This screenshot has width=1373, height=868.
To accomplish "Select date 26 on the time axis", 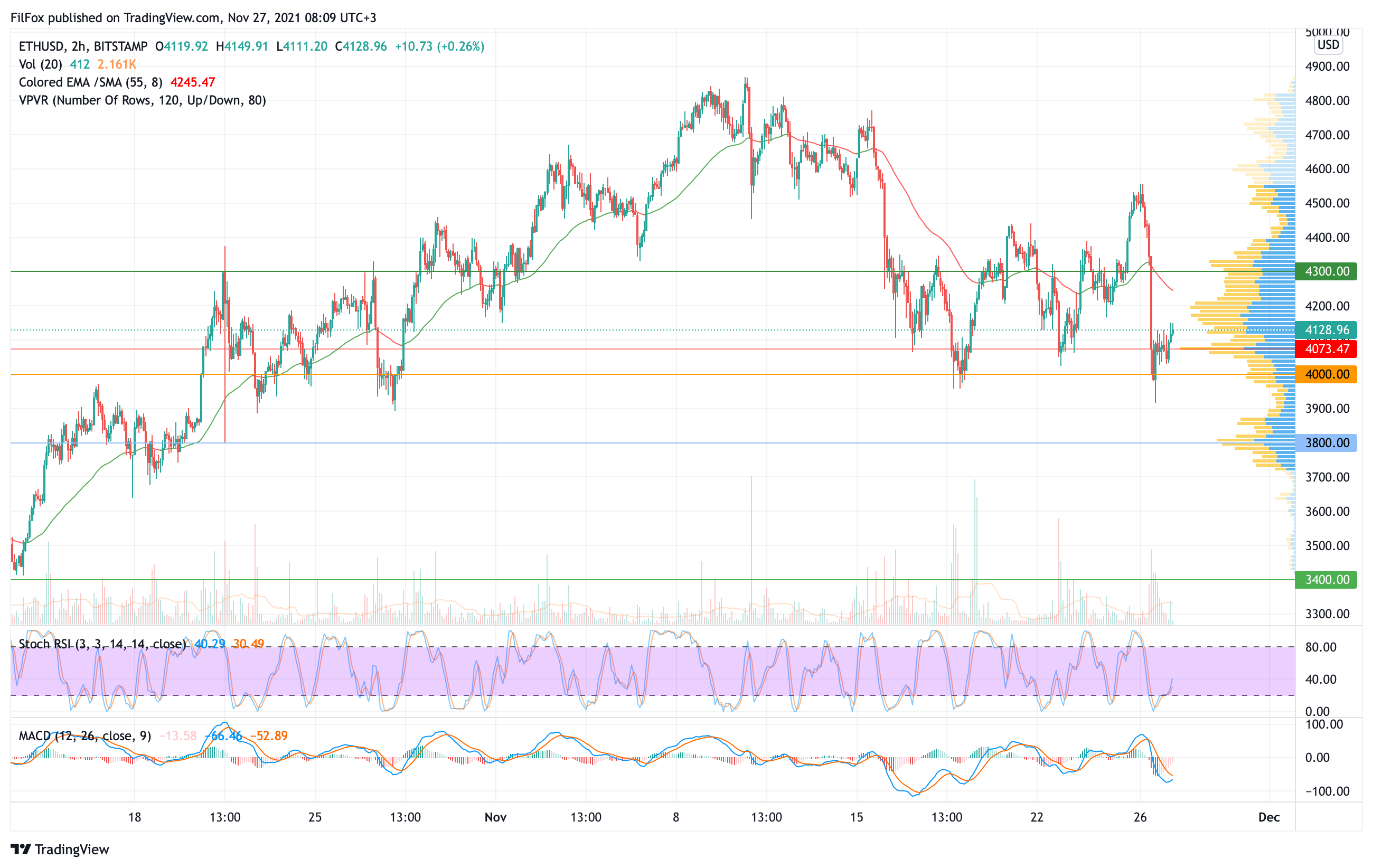I will pyautogui.click(x=1140, y=817).
